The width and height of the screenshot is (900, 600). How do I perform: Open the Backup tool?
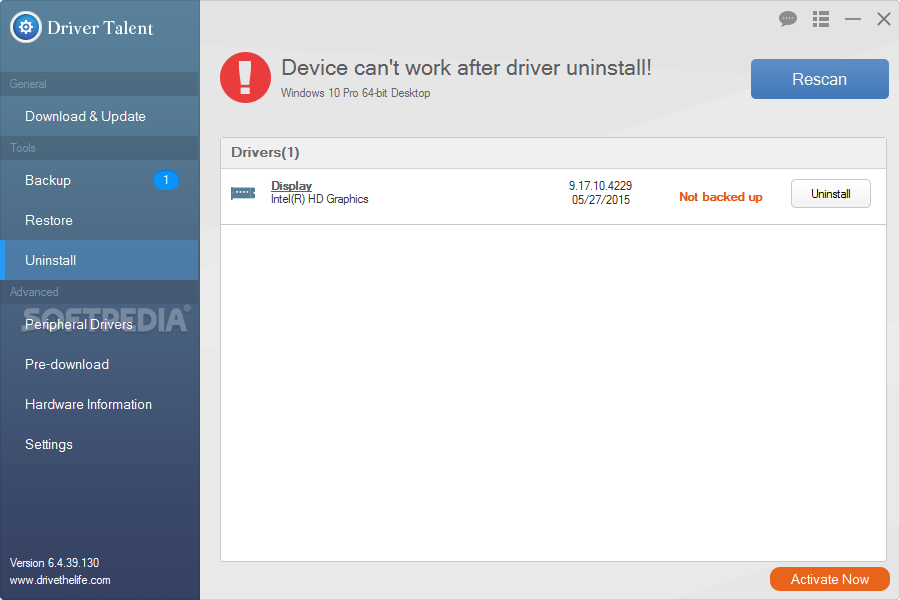(x=100, y=180)
